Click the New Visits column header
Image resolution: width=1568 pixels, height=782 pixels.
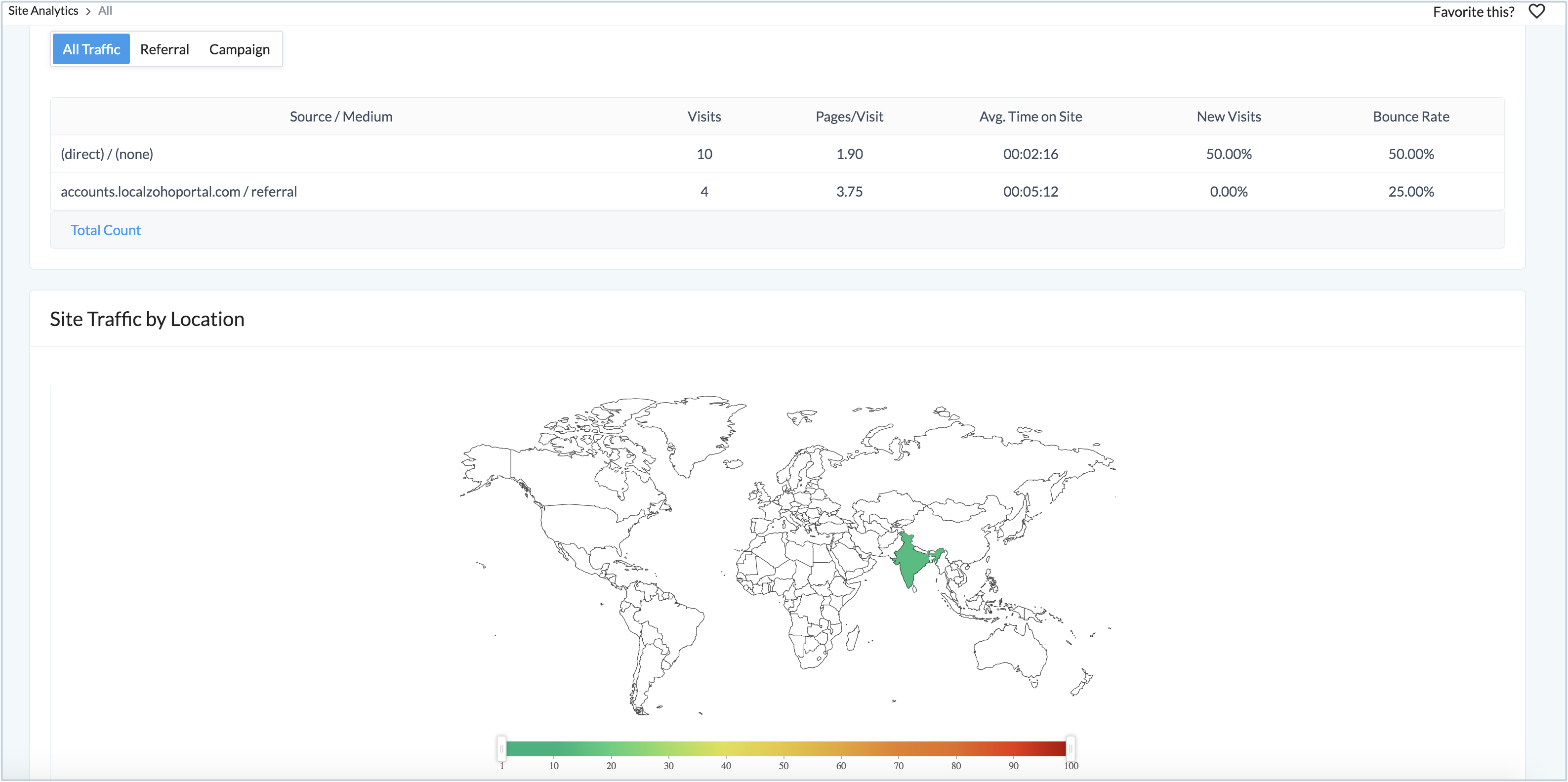point(1228,116)
